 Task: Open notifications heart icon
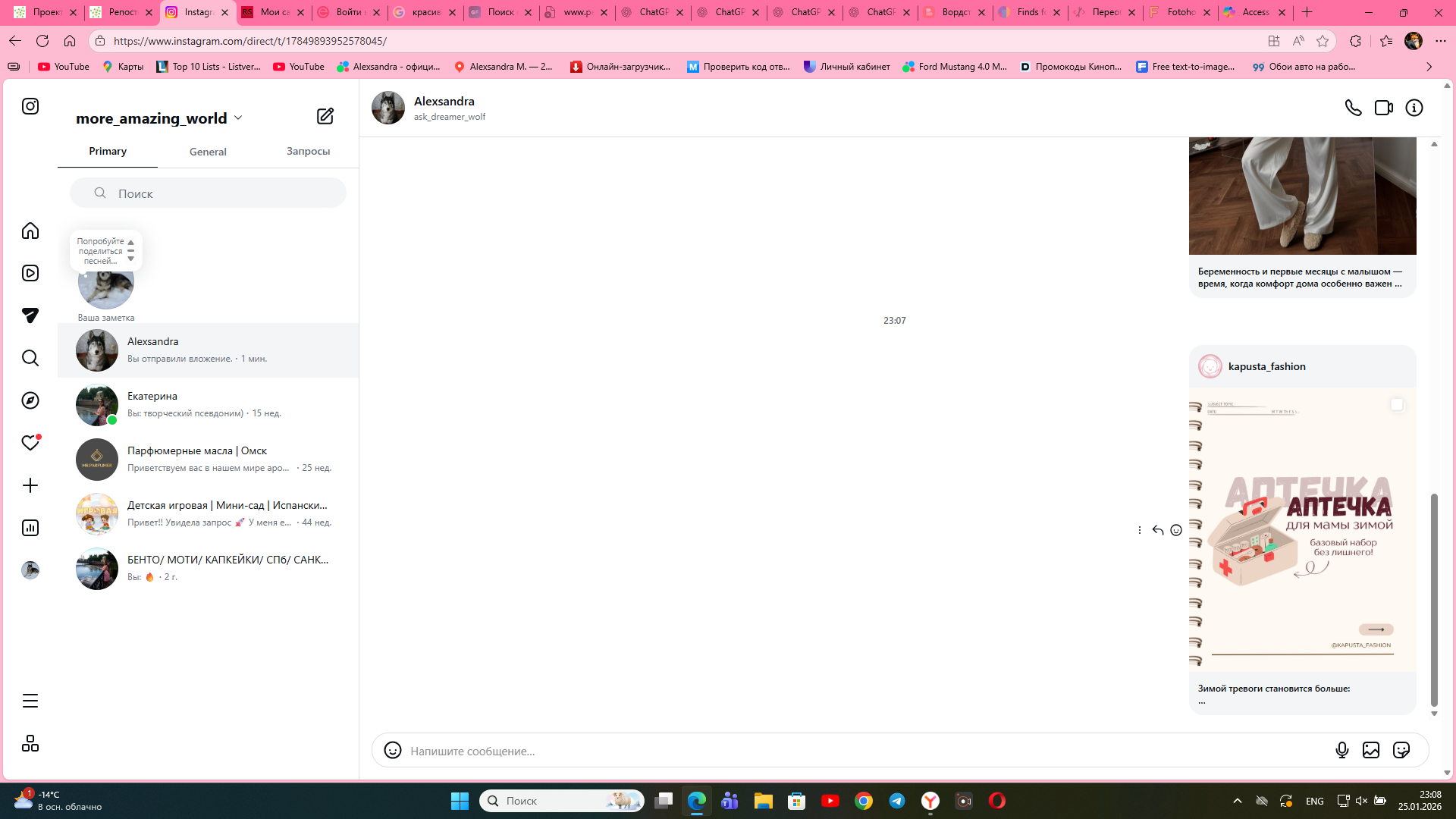[x=30, y=443]
